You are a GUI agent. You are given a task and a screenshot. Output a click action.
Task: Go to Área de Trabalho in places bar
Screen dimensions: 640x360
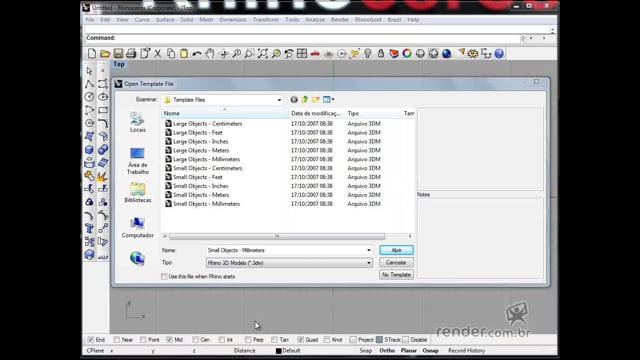coord(138,161)
